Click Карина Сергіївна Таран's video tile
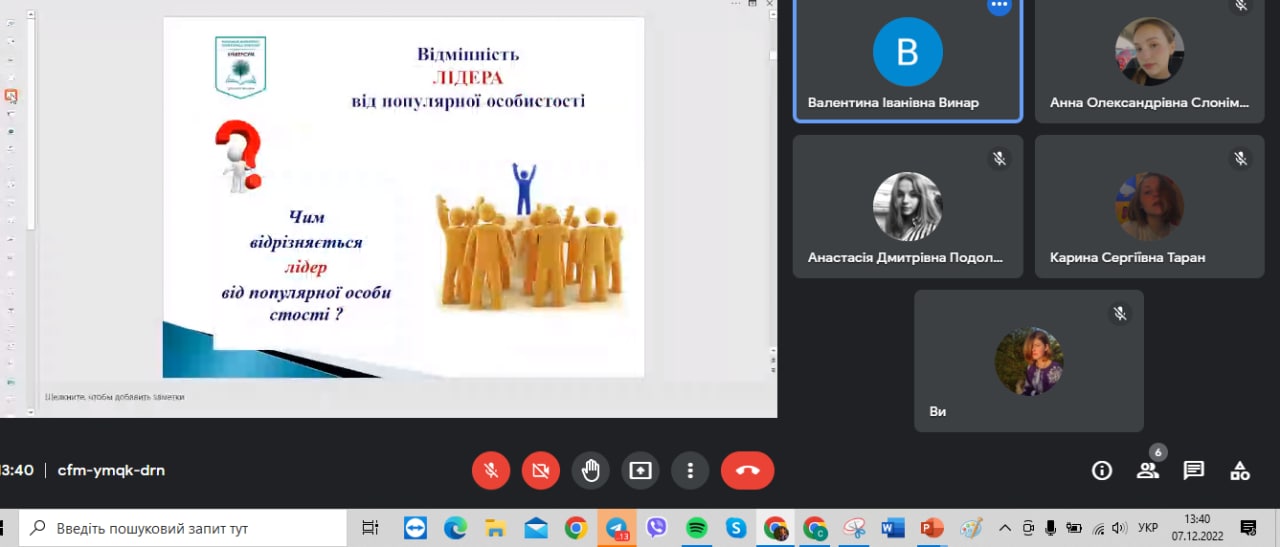Viewport: 1280px width, 547px height. (1149, 207)
